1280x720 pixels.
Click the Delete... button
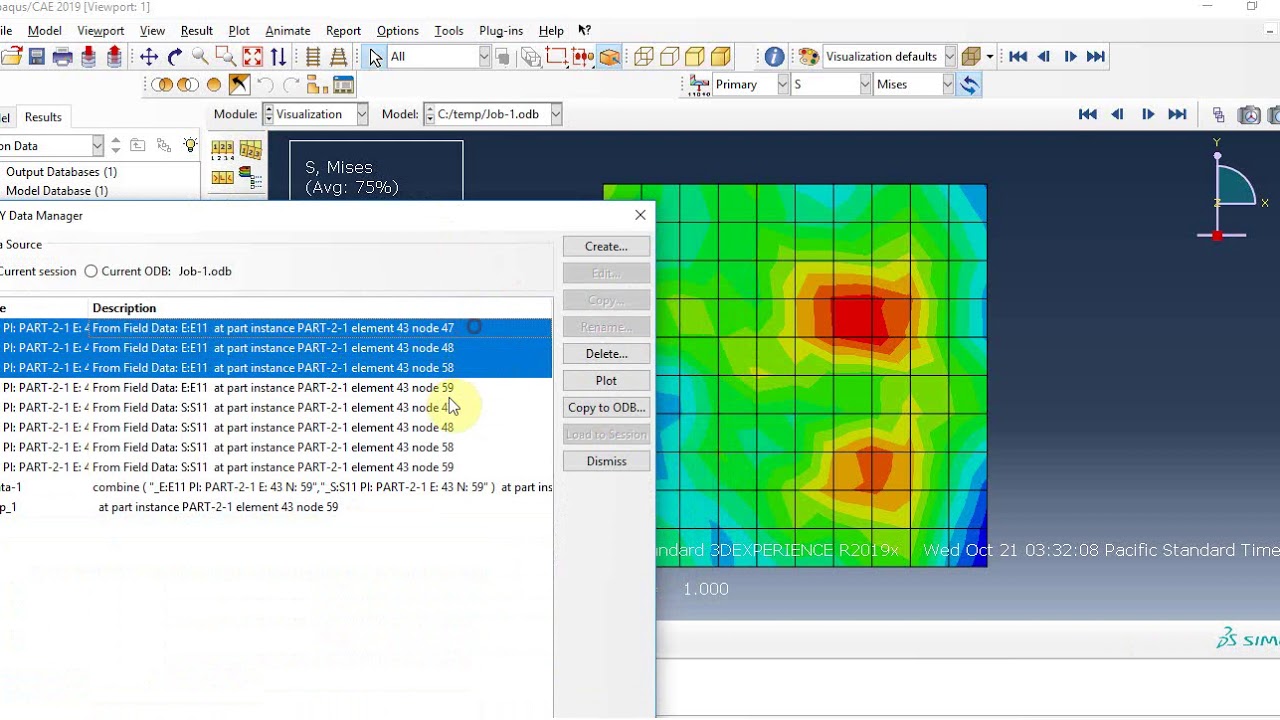606,354
